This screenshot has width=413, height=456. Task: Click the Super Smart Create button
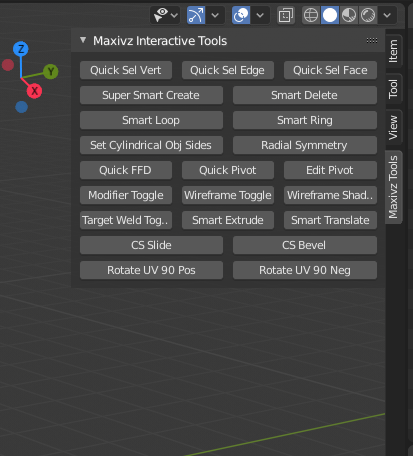point(151,95)
